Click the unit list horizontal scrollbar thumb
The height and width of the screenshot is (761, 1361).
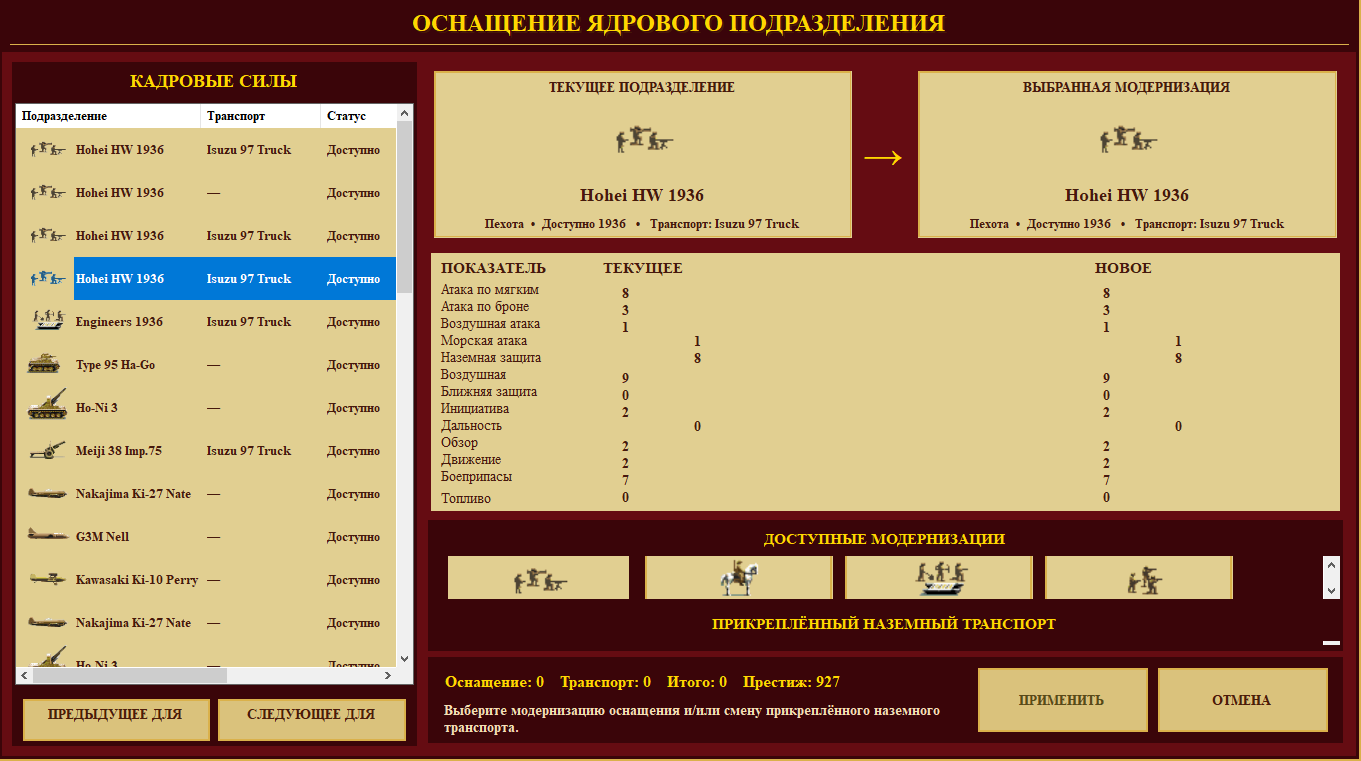pyautogui.click(x=130, y=676)
